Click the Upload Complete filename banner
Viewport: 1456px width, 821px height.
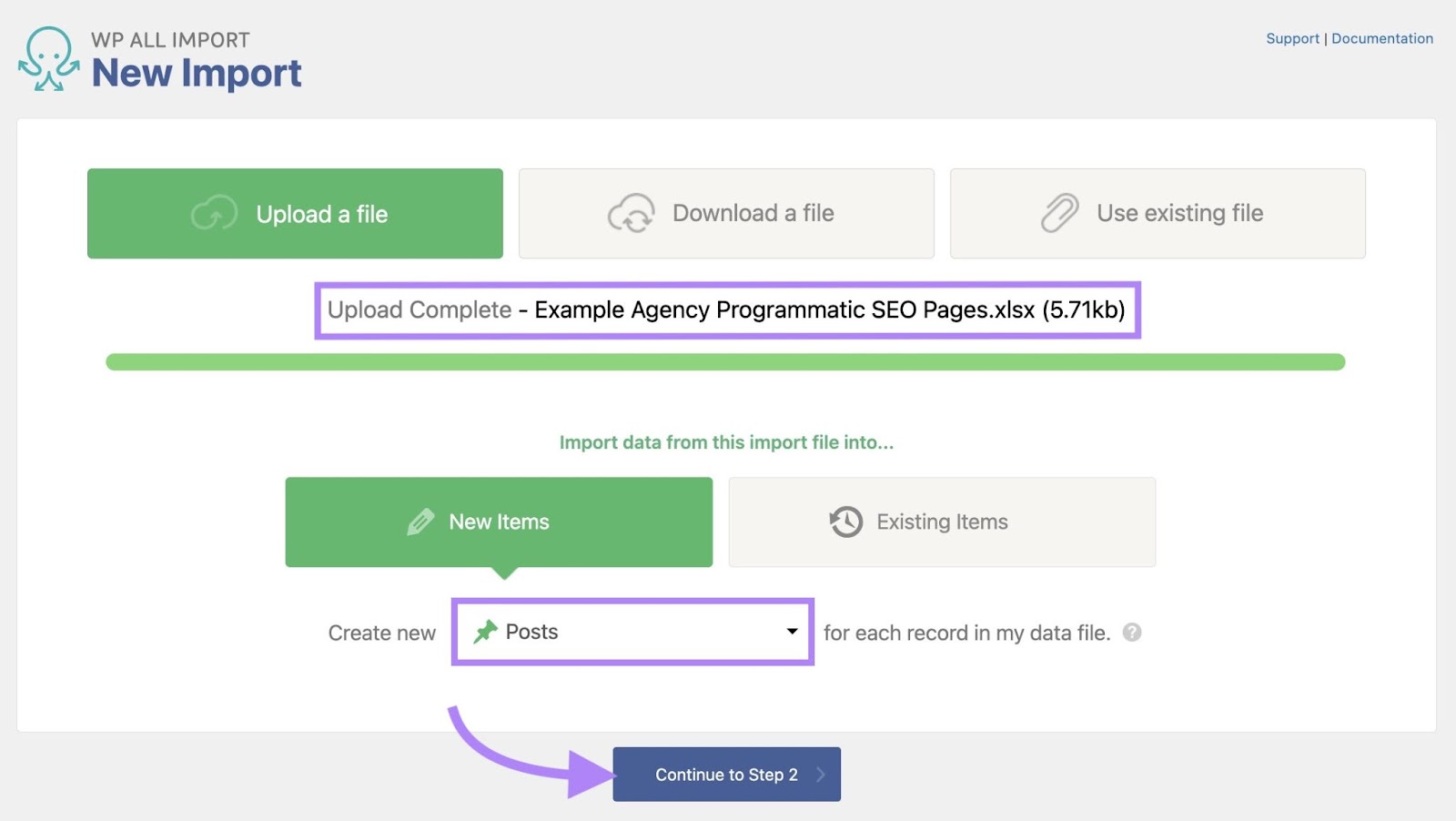(x=726, y=309)
